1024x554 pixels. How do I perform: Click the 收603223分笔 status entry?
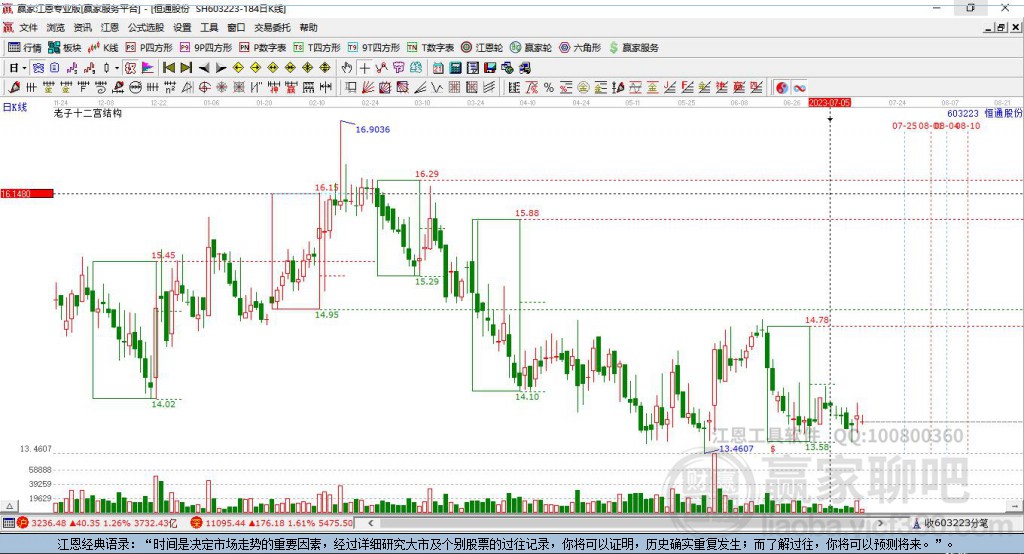(950, 523)
